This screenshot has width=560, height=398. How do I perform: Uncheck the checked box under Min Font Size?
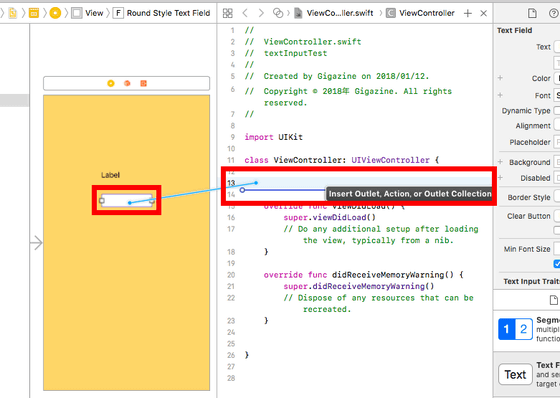tap(557, 264)
